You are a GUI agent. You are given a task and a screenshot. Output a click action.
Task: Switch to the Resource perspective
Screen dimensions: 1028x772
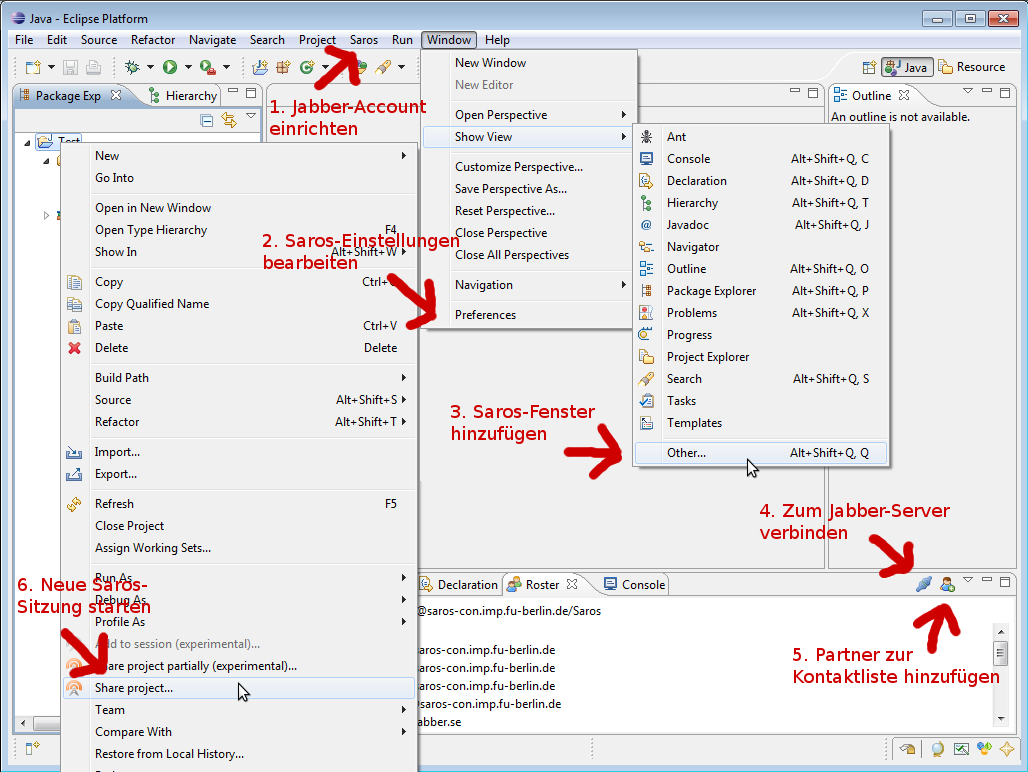[x=971, y=67]
